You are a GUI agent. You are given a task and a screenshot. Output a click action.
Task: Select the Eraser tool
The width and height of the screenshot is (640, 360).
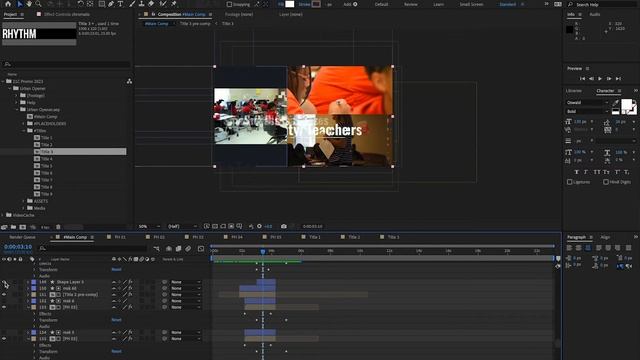click(x=151, y=4)
